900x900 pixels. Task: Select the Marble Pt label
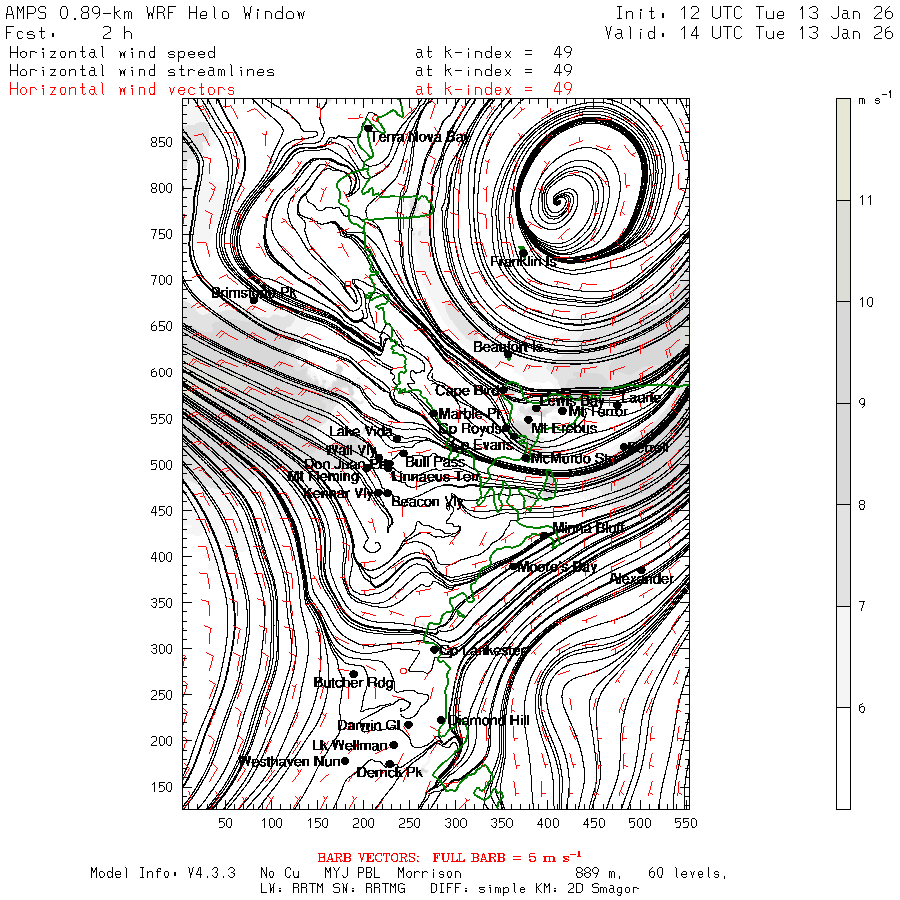pyautogui.click(x=471, y=413)
